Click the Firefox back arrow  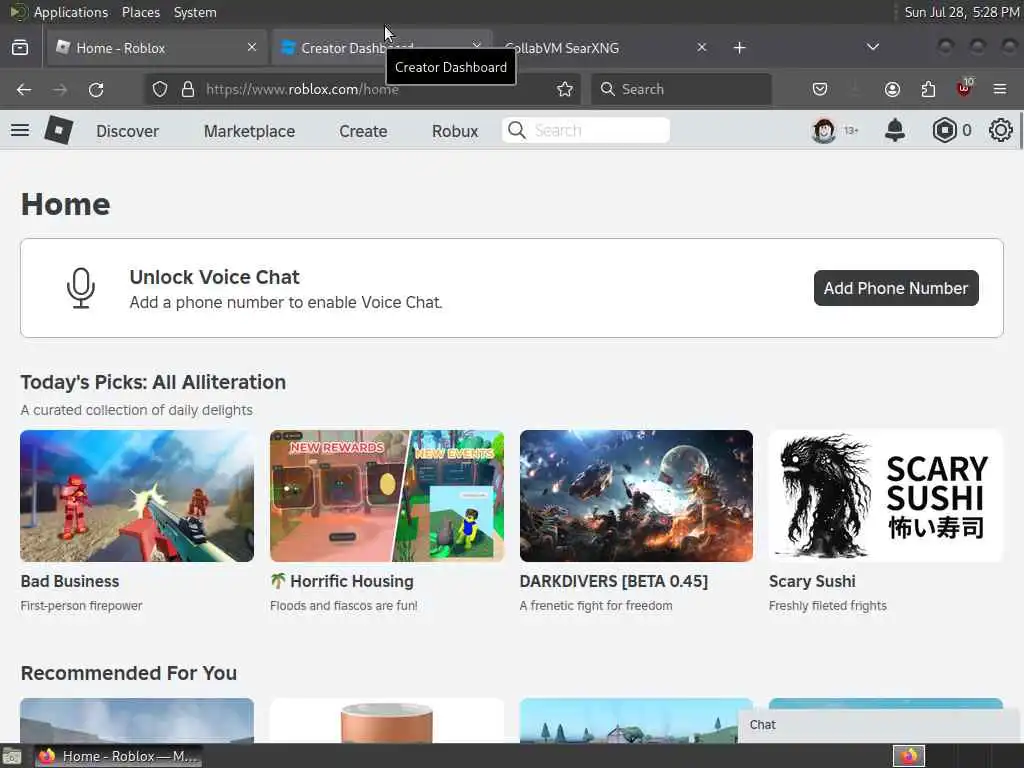coord(24,89)
